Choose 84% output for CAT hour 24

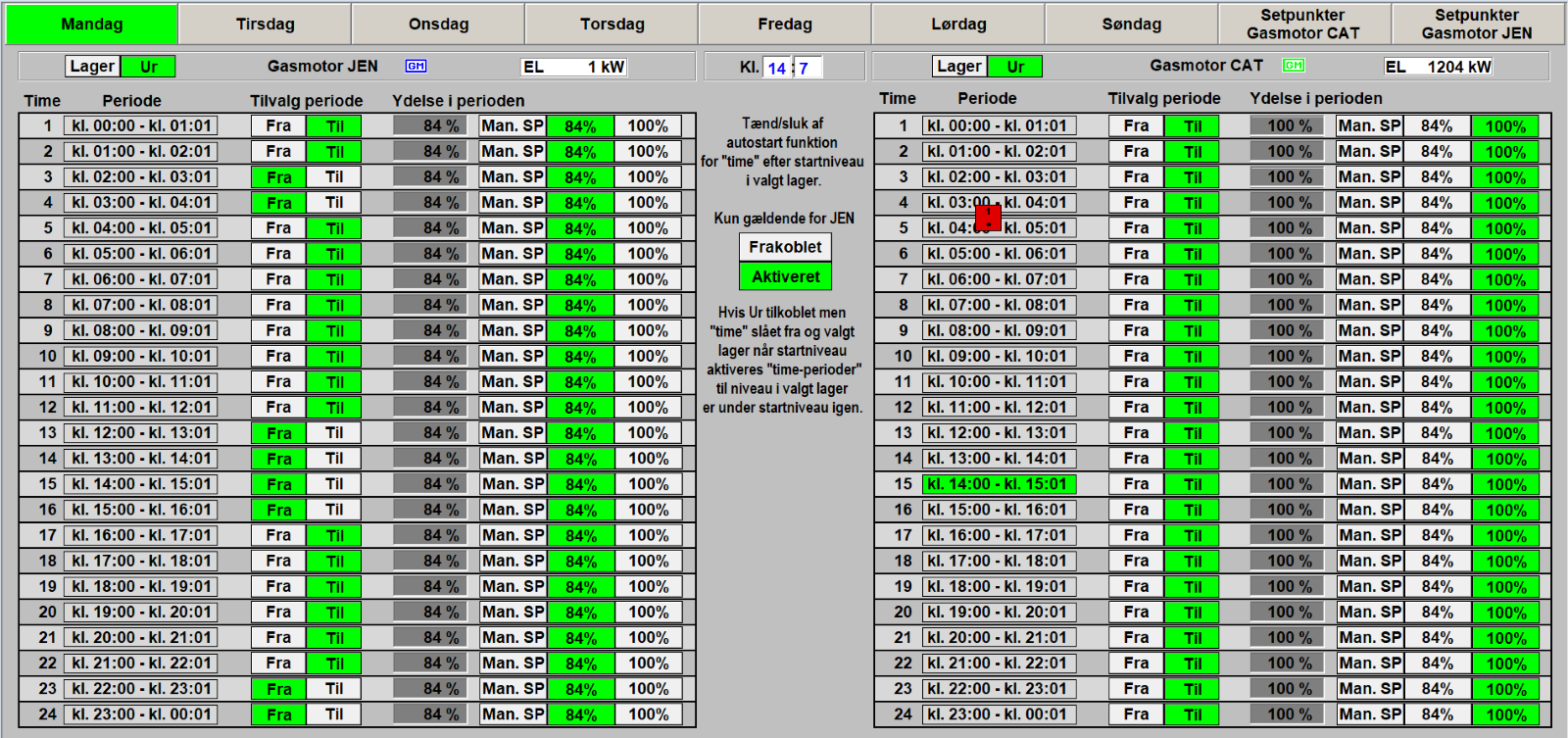tap(1437, 714)
